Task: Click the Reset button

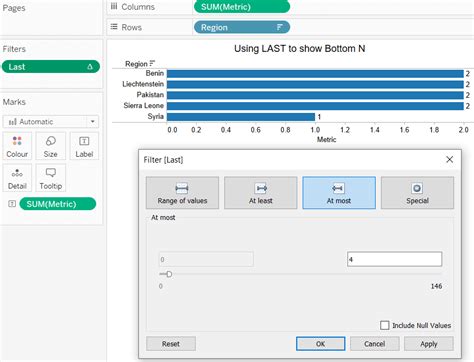Action: [171, 344]
